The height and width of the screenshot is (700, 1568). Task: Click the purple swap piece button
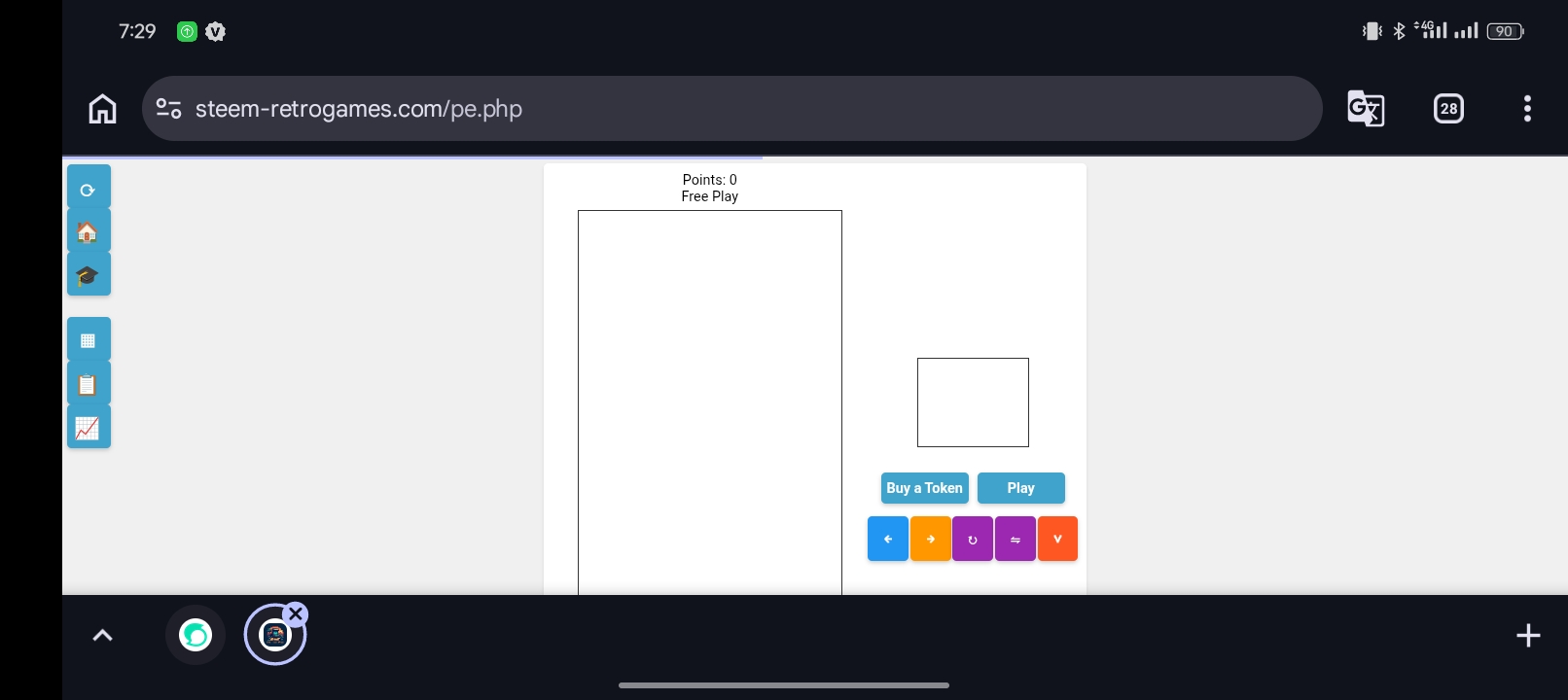point(1016,539)
